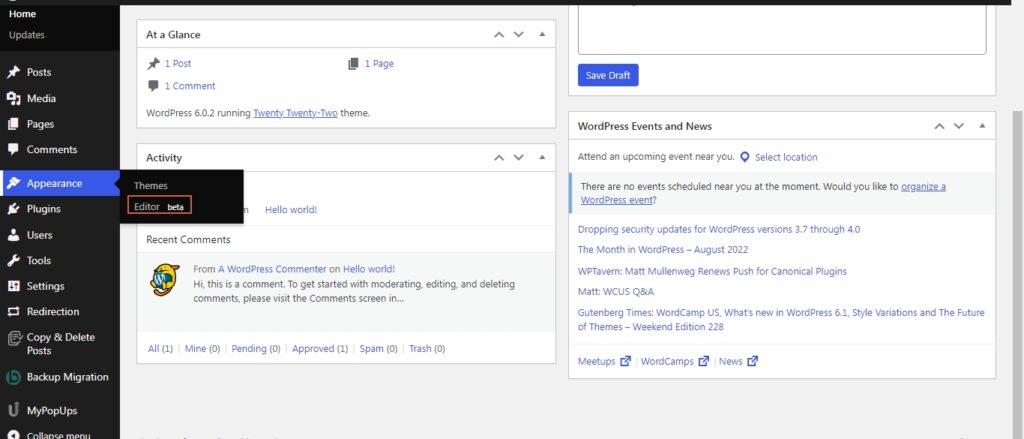The width and height of the screenshot is (1024, 439).
Task: Click Select location link
Action: (786, 157)
